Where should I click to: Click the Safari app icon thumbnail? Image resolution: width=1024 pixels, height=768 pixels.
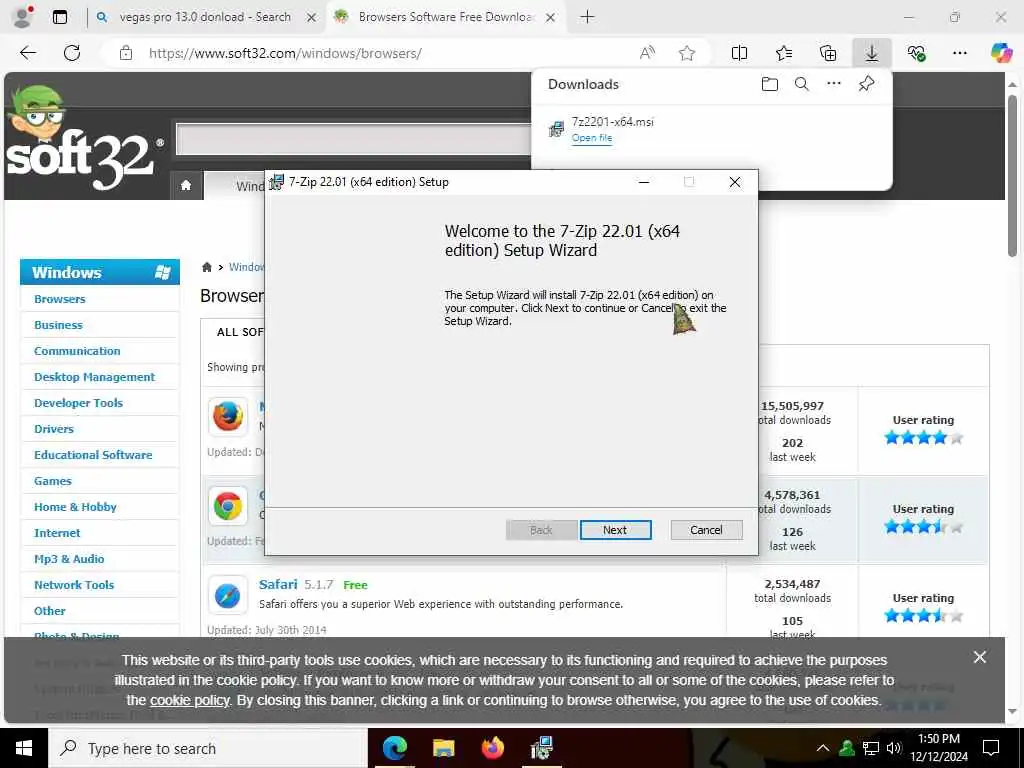point(228,595)
